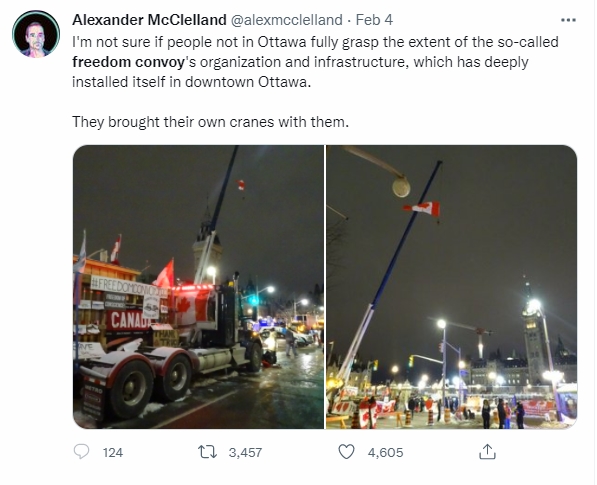Image resolution: width=597 pixels, height=485 pixels.
Task: View the 124 replies count
Action: pyautogui.click(x=113, y=452)
